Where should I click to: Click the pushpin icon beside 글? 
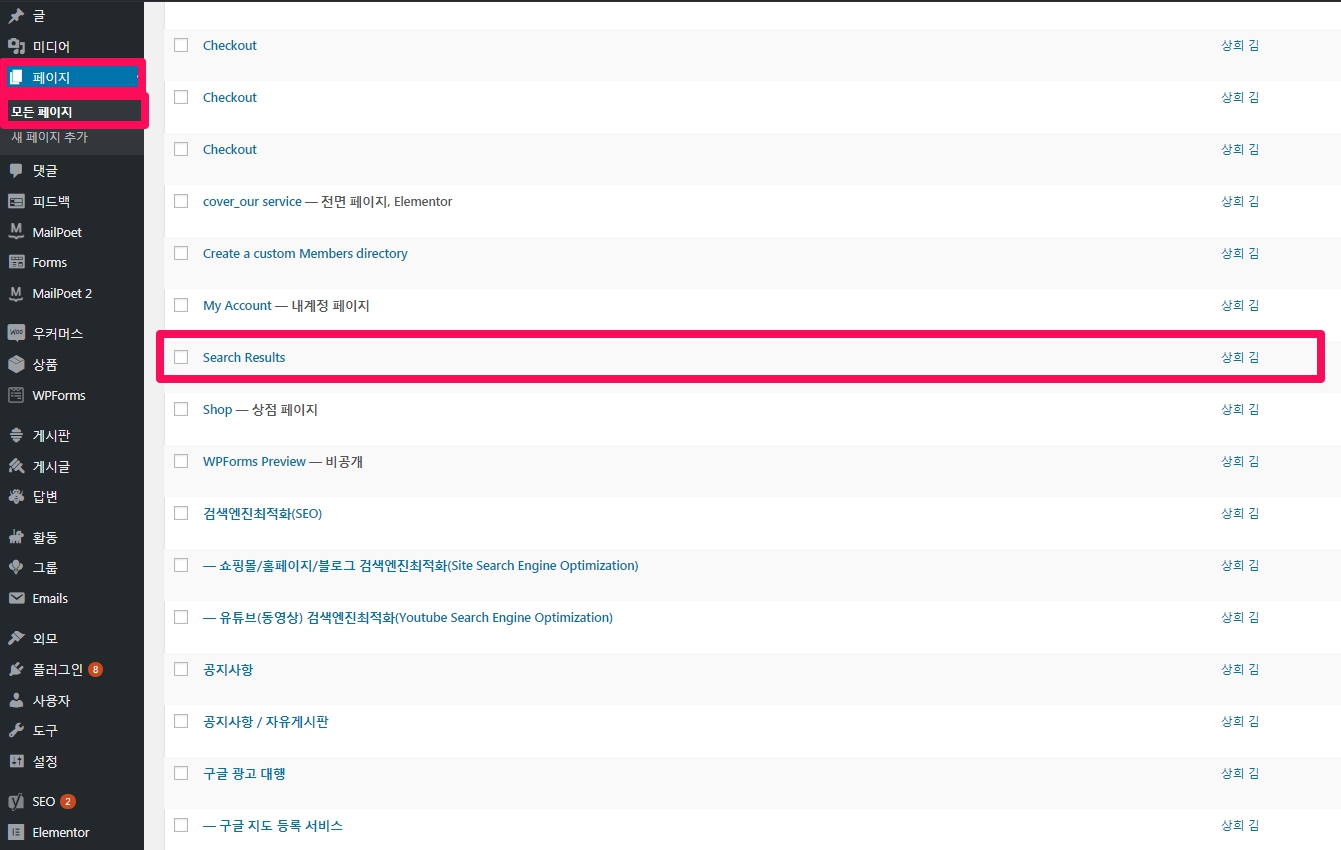[16, 16]
